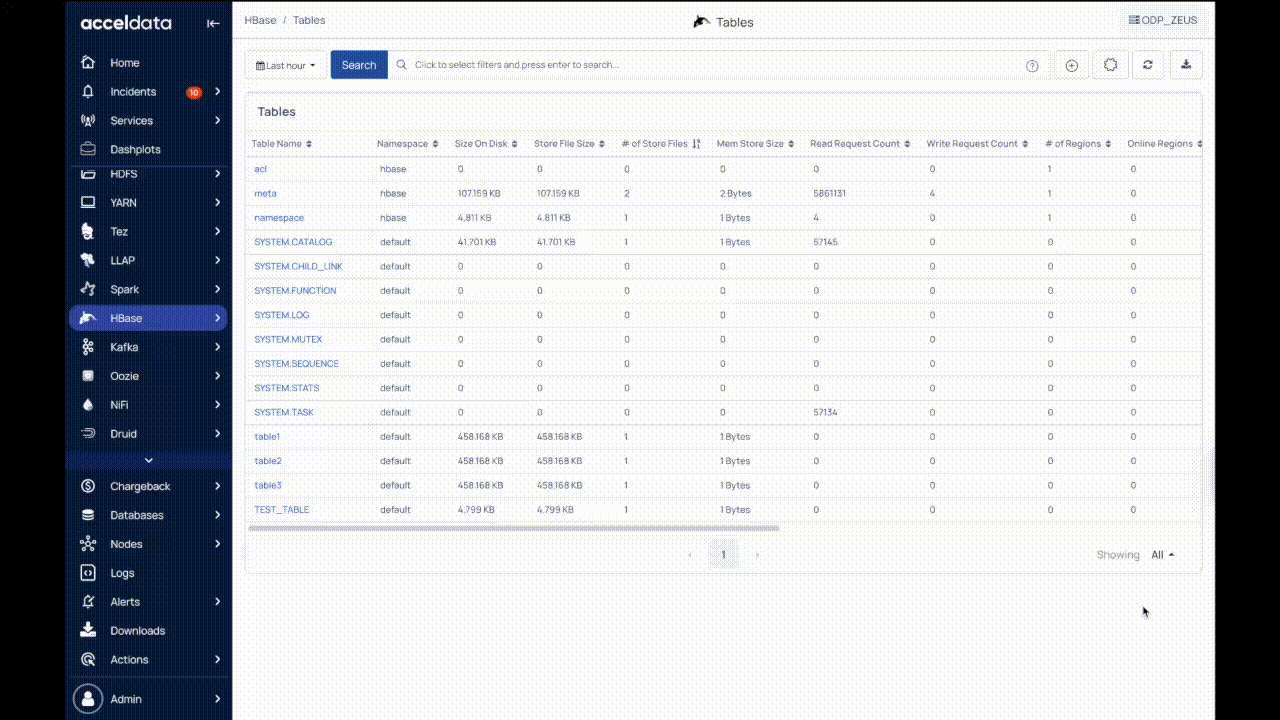
Task: Open the Incidents bell icon in sidebar
Action: pos(88,92)
